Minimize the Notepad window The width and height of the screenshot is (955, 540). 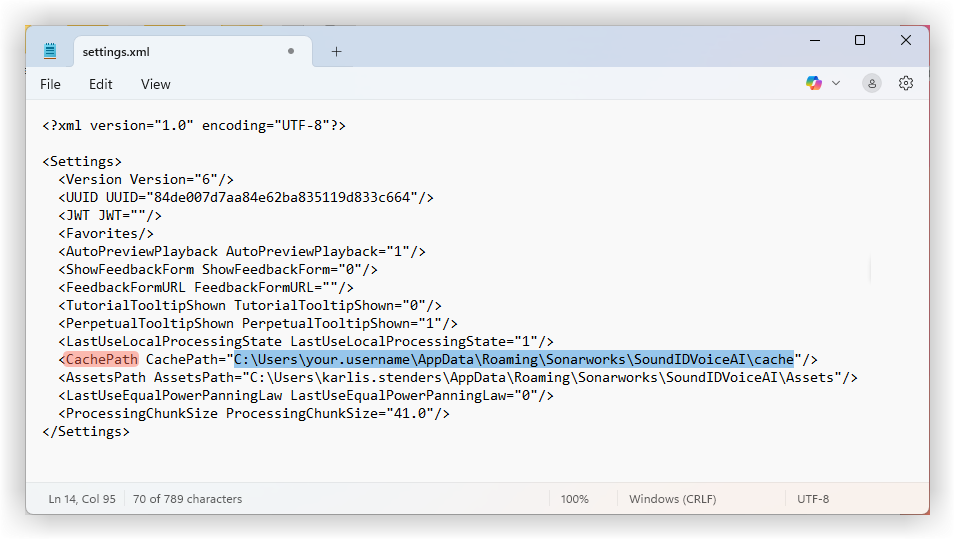815,40
